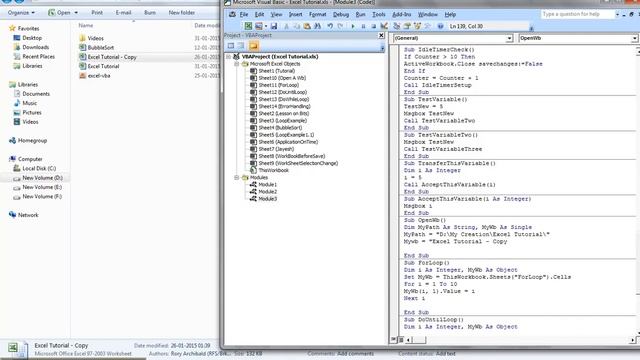Click the Redo arrow toolbar icon
This screenshot has width=640, height=360.
coord(340,26)
